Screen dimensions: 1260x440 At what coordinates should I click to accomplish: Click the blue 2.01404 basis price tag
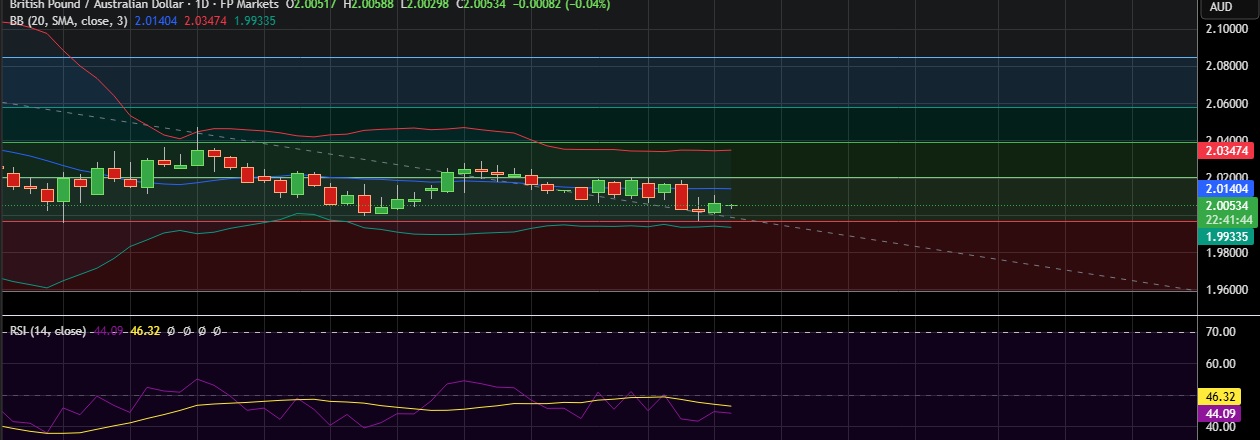coord(1227,188)
